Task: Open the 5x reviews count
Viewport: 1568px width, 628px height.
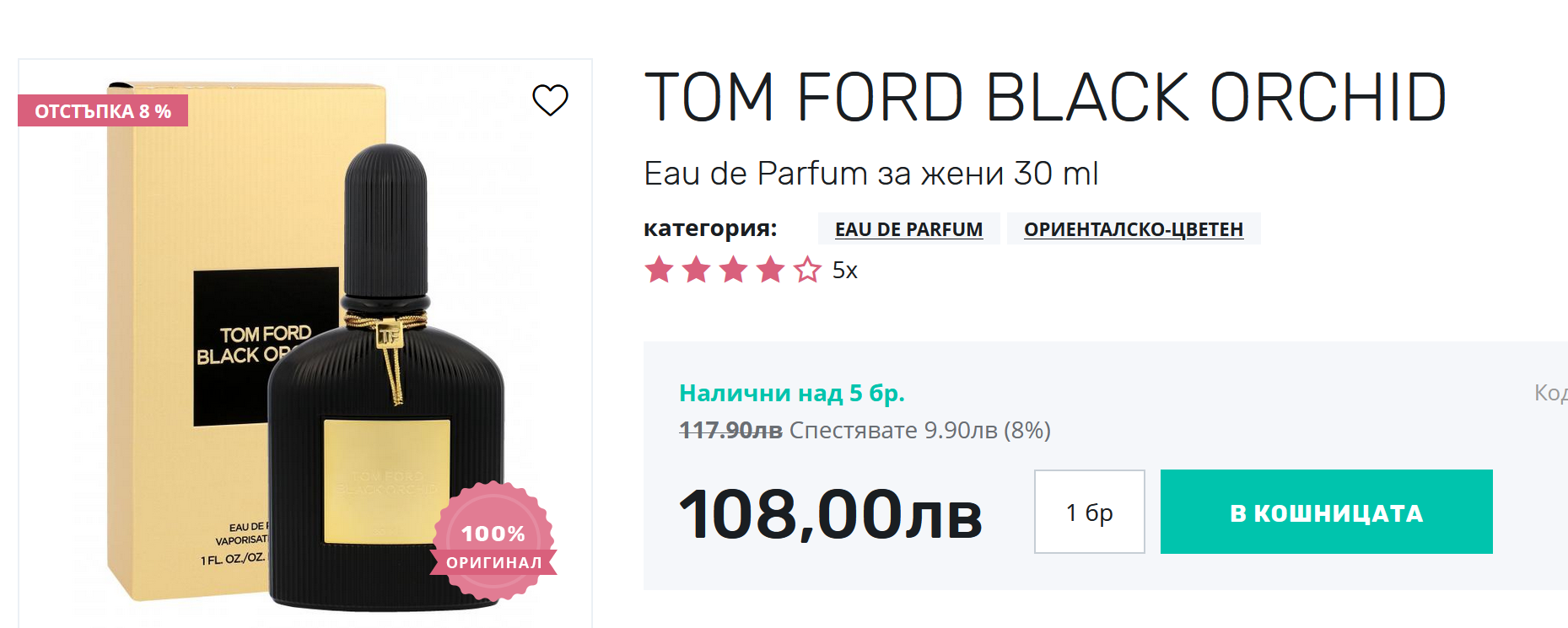Action: tap(844, 271)
